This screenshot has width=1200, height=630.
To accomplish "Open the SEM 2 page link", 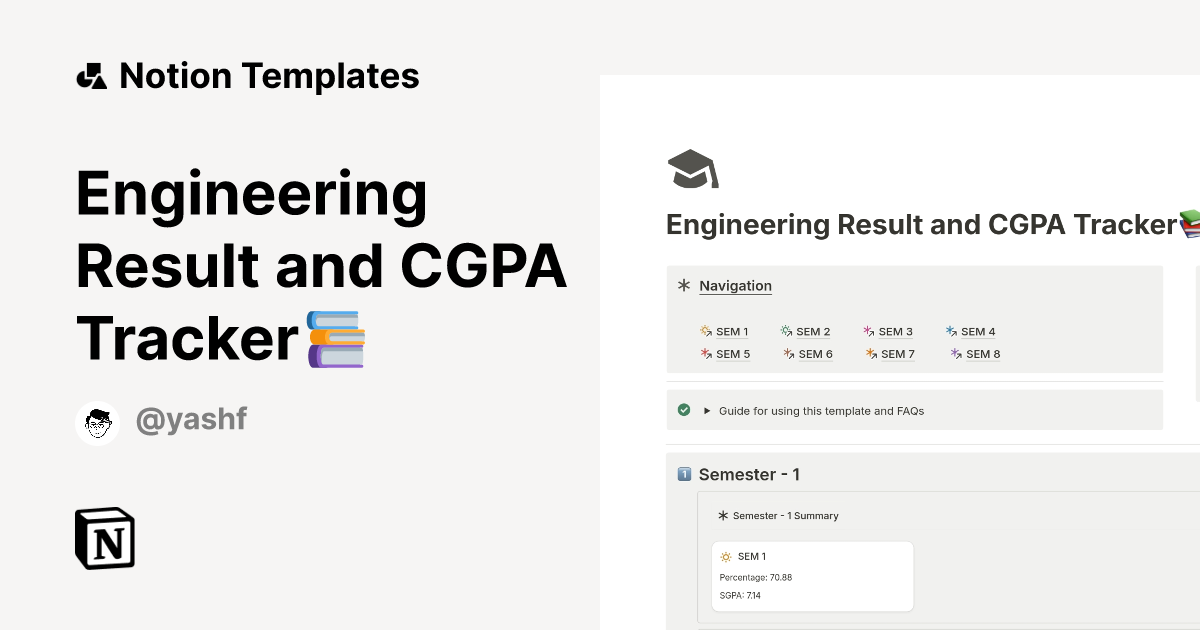I will tap(813, 331).
